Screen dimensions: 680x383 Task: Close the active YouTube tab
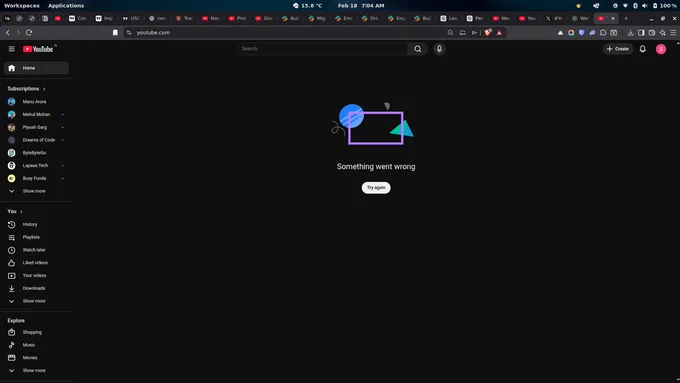point(613,18)
